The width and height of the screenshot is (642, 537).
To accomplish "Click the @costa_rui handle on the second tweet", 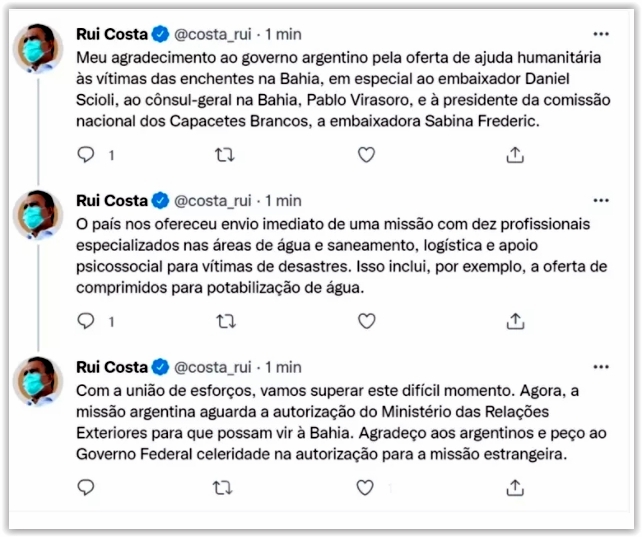I will click(x=215, y=200).
